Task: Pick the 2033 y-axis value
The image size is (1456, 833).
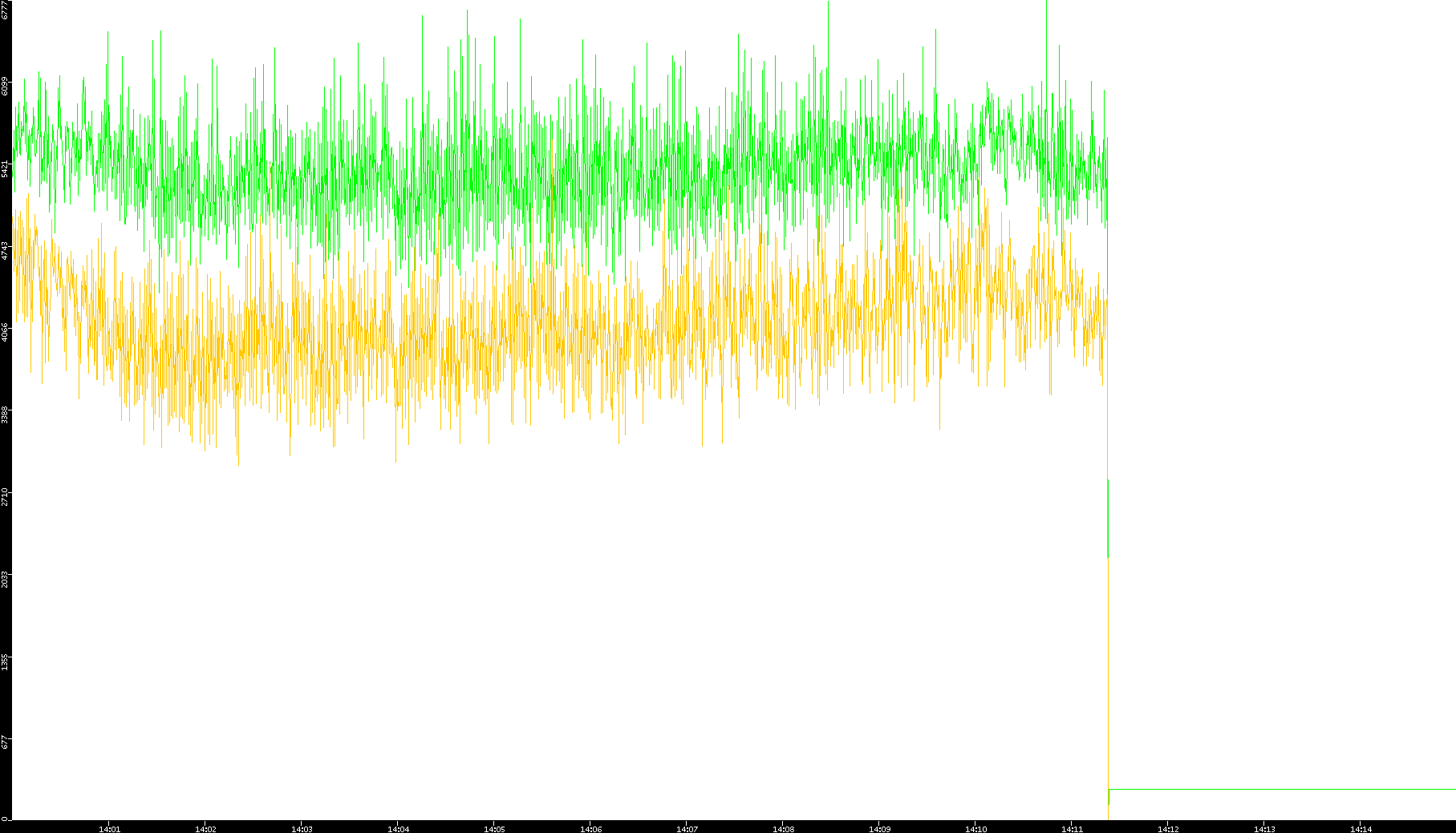Action: (x=5, y=578)
